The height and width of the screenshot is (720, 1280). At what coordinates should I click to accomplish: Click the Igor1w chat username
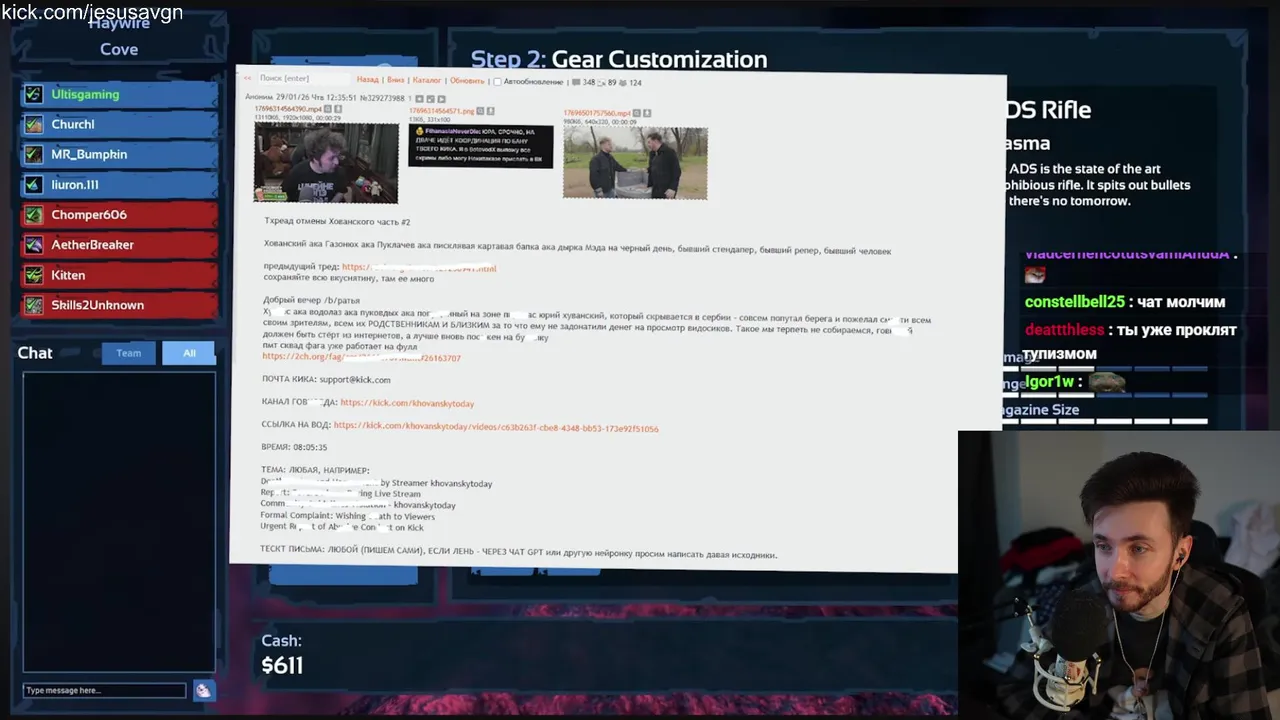coord(1049,382)
